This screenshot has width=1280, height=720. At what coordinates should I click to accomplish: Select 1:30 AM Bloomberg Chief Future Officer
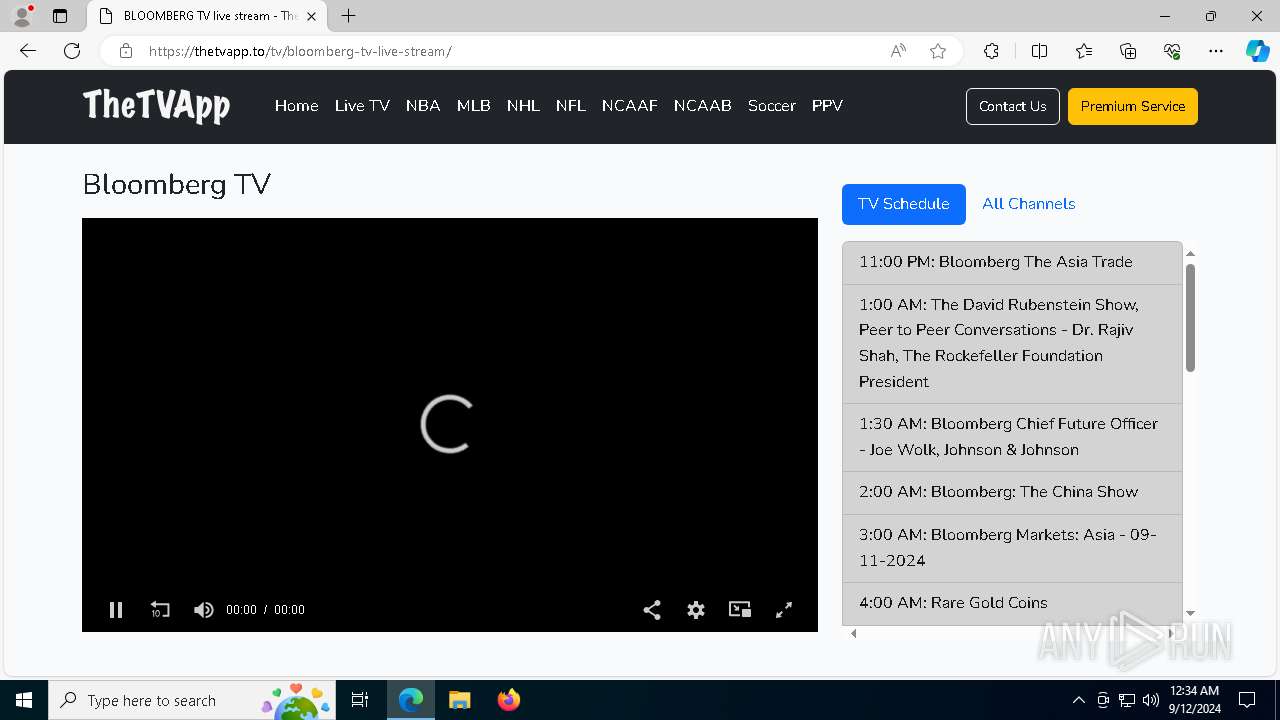tap(1012, 437)
